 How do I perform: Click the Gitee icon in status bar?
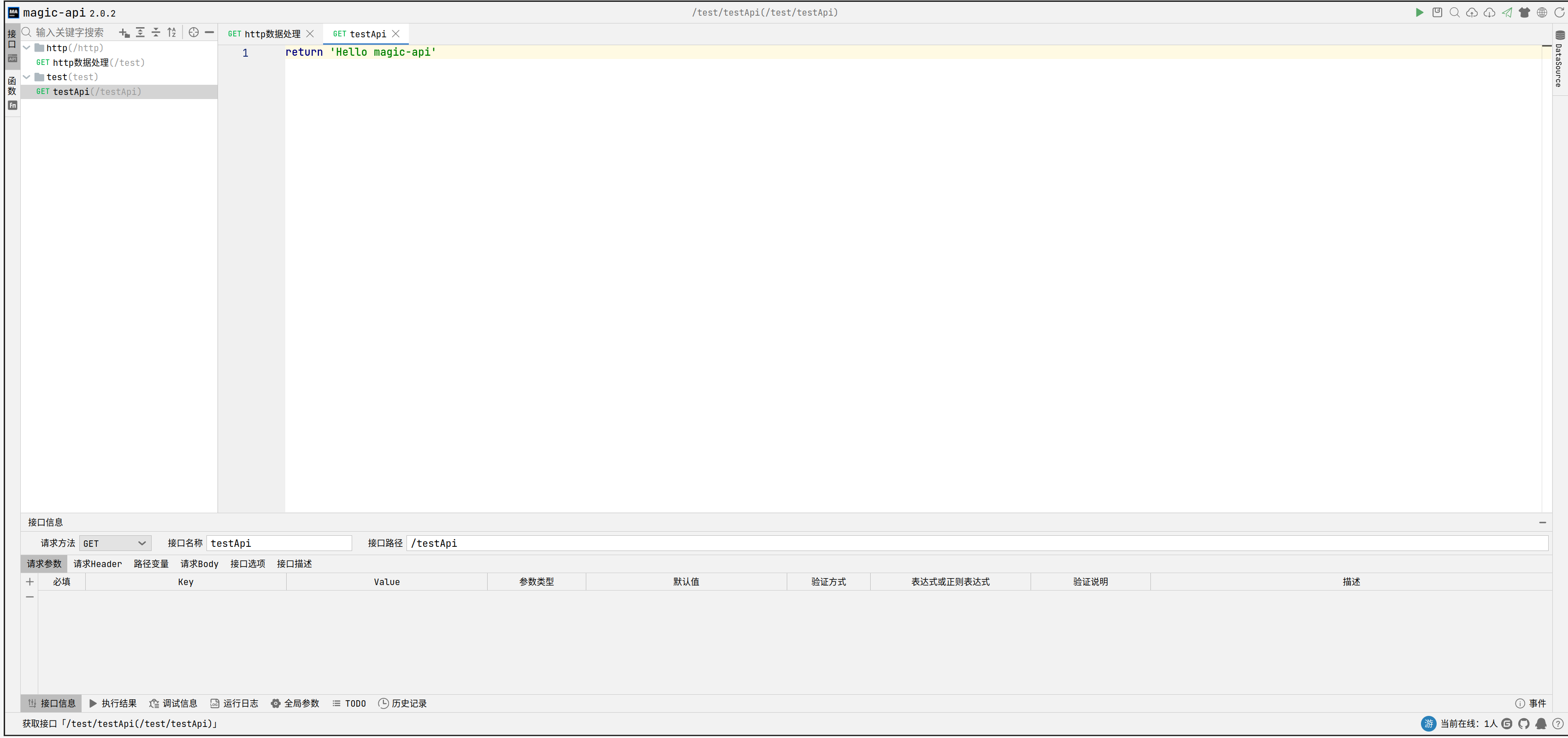[1507, 723]
